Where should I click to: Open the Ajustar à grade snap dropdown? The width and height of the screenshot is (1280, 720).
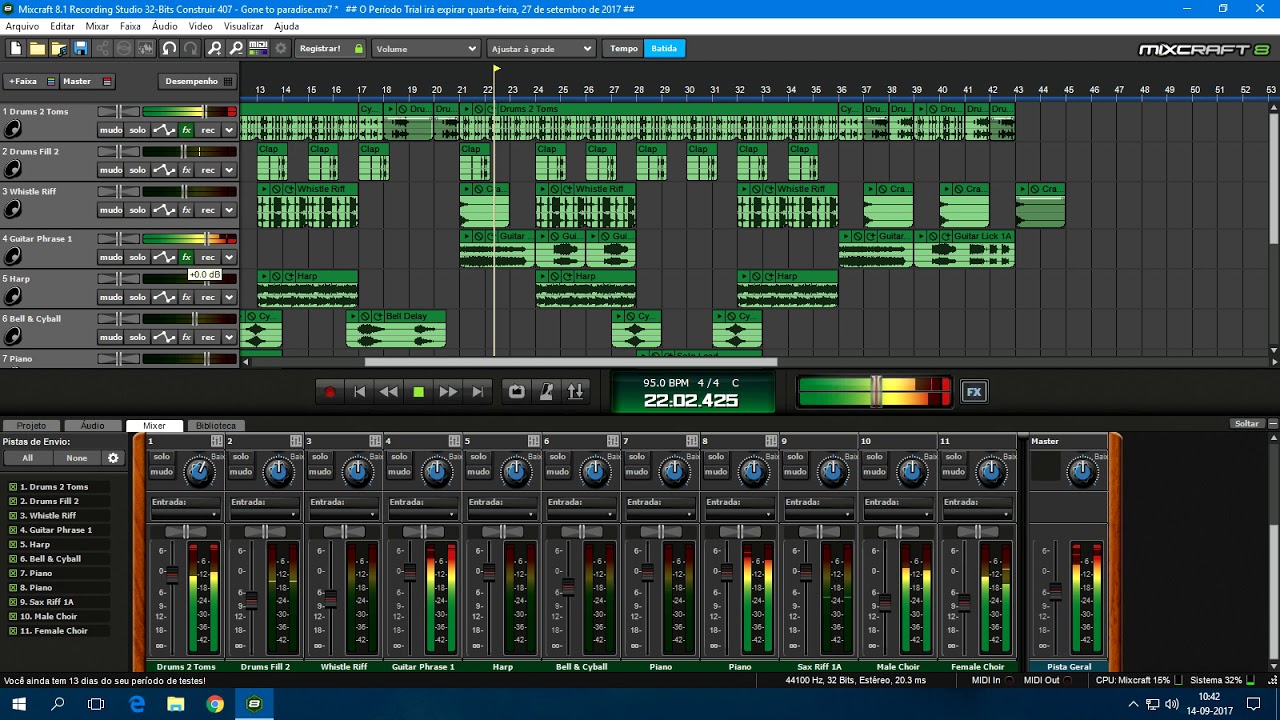point(541,48)
